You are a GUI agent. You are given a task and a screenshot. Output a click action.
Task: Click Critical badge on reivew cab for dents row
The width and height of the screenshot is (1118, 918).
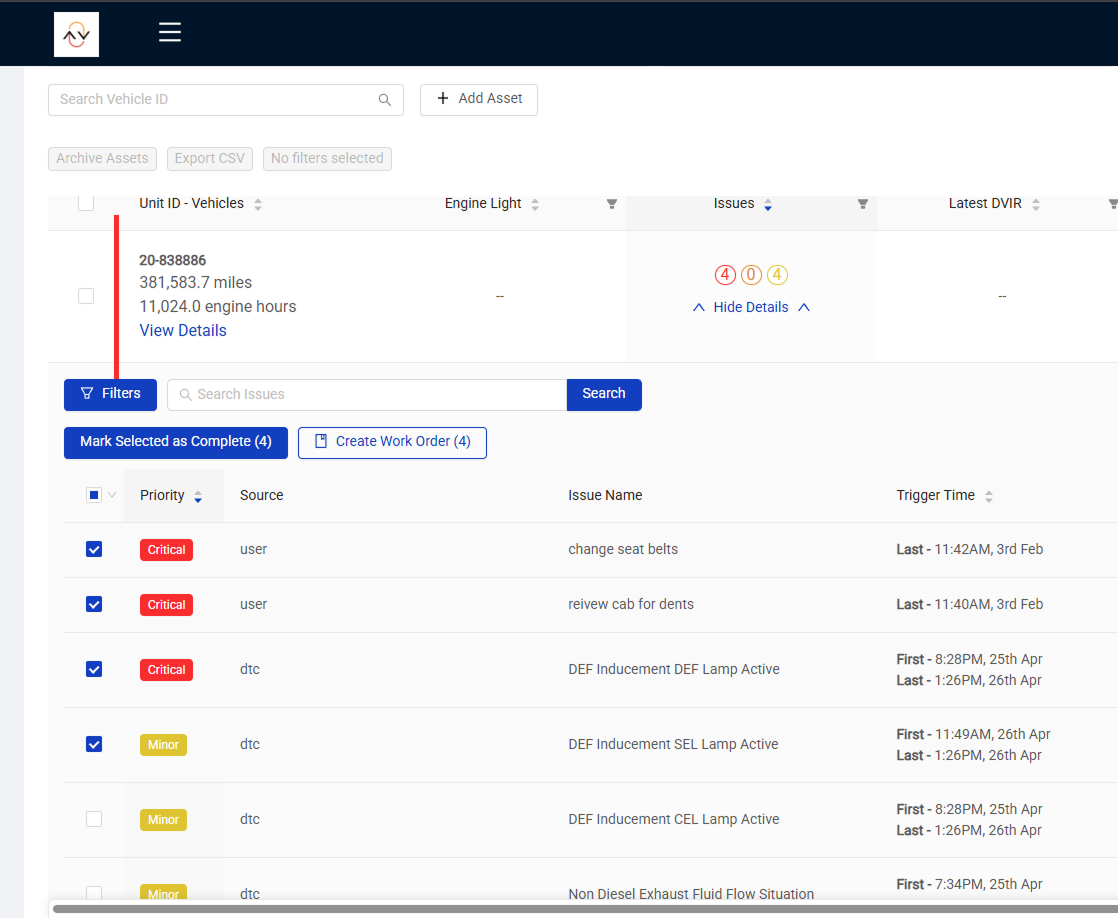[166, 605]
